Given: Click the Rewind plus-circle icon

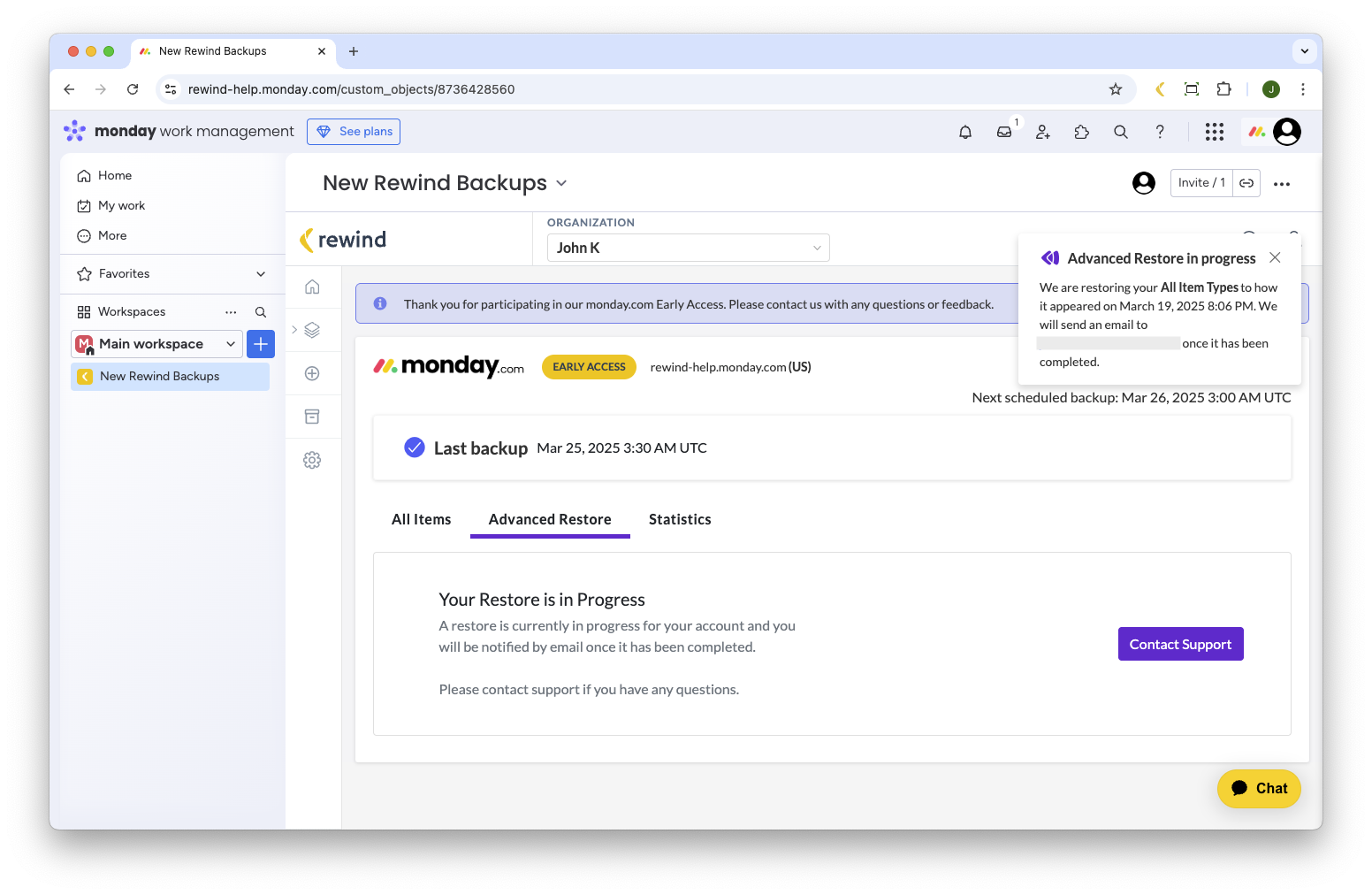Looking at the screenshot, I should click(x=312, y=373).
